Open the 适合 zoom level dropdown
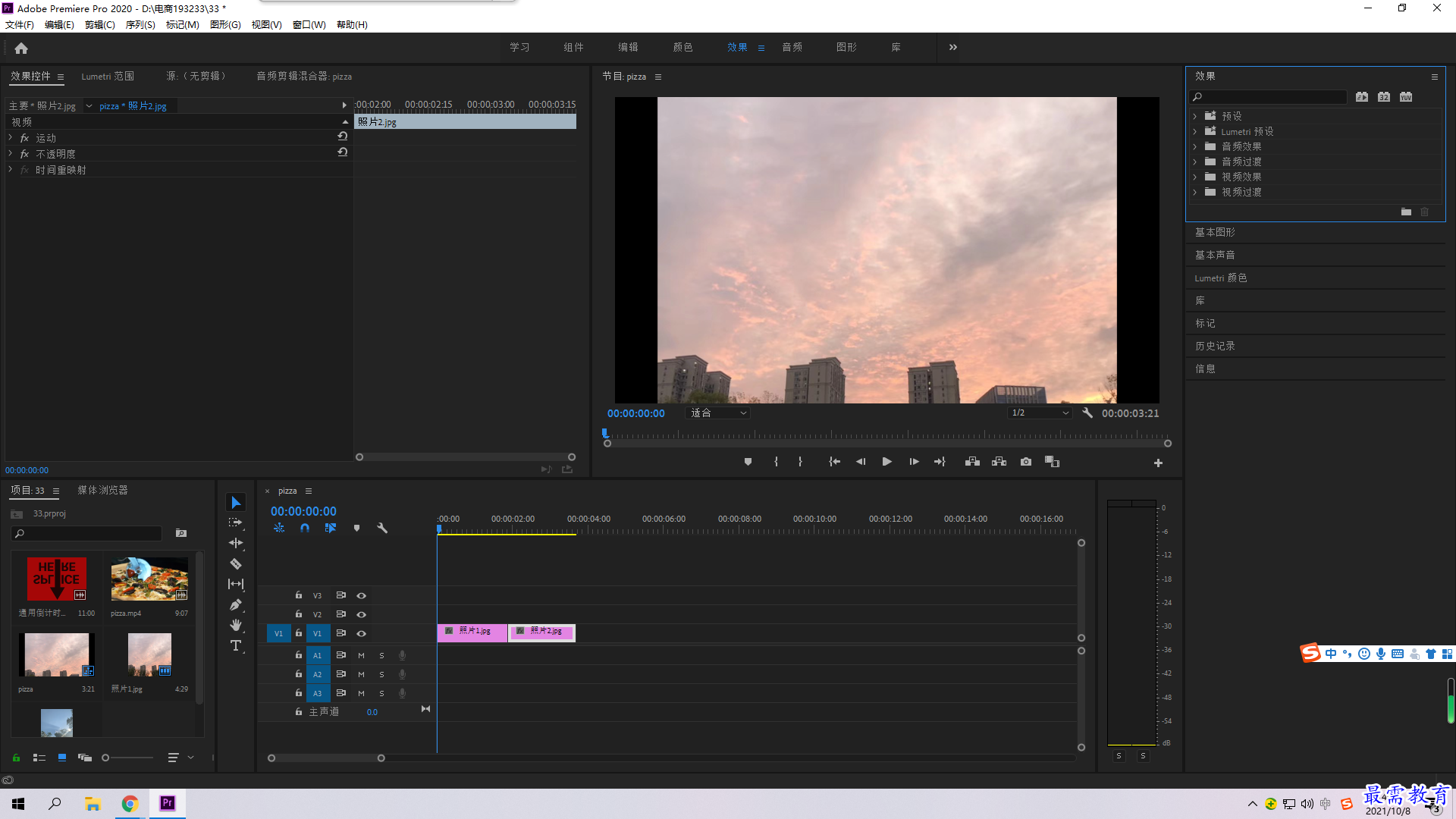The height and width of the screenshot is (819, 1456). tap(717, 413)
